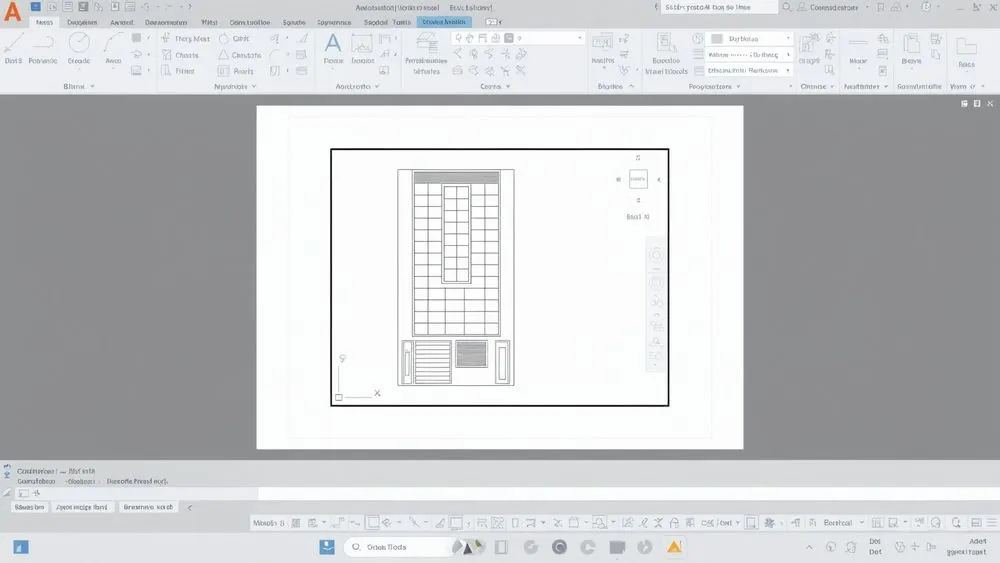Expand the Utilities panel title arrow
The width and height of the screenshot is (1000, 563).
[x=886, y=86]
